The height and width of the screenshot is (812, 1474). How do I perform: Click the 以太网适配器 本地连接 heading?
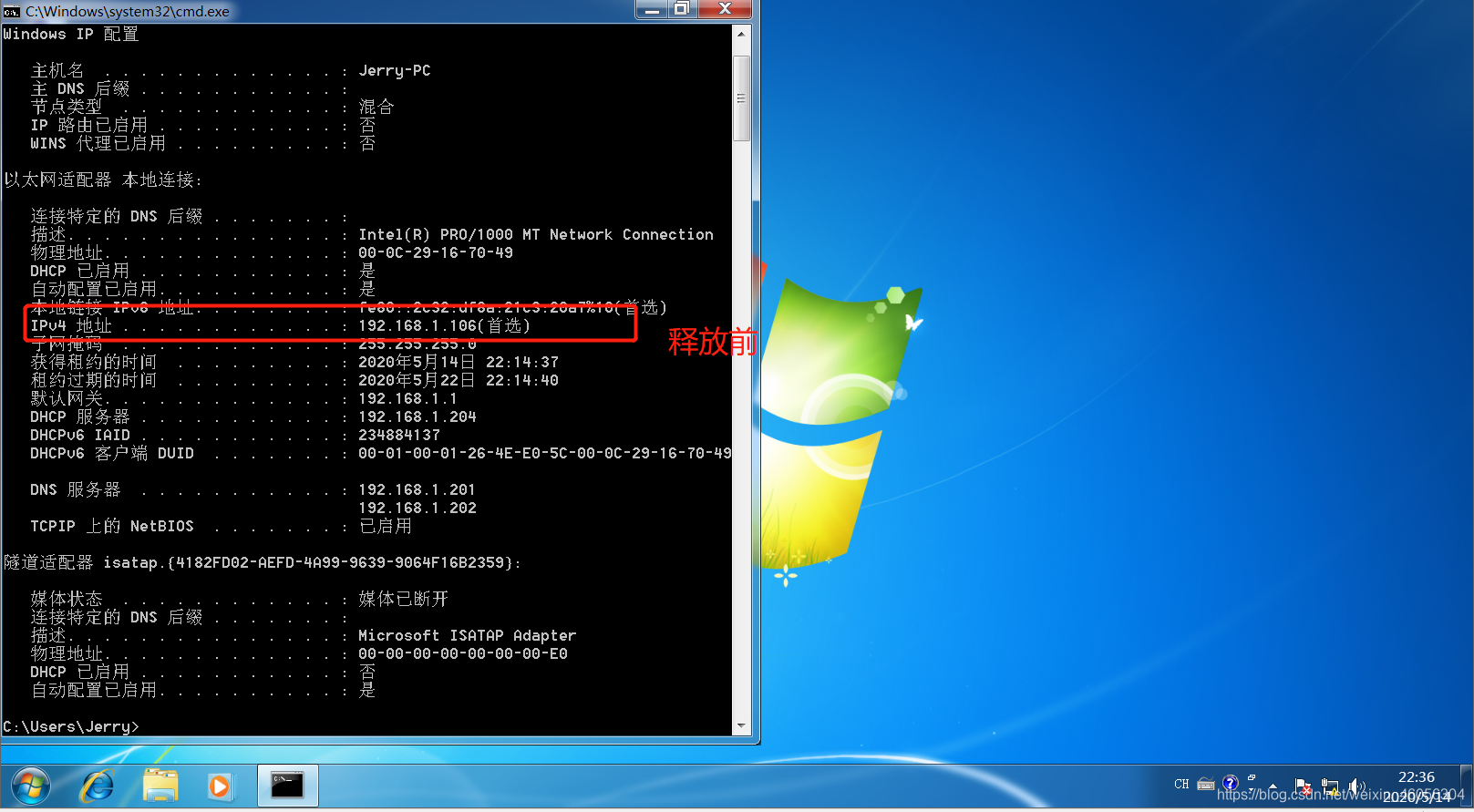coord(103,180)
